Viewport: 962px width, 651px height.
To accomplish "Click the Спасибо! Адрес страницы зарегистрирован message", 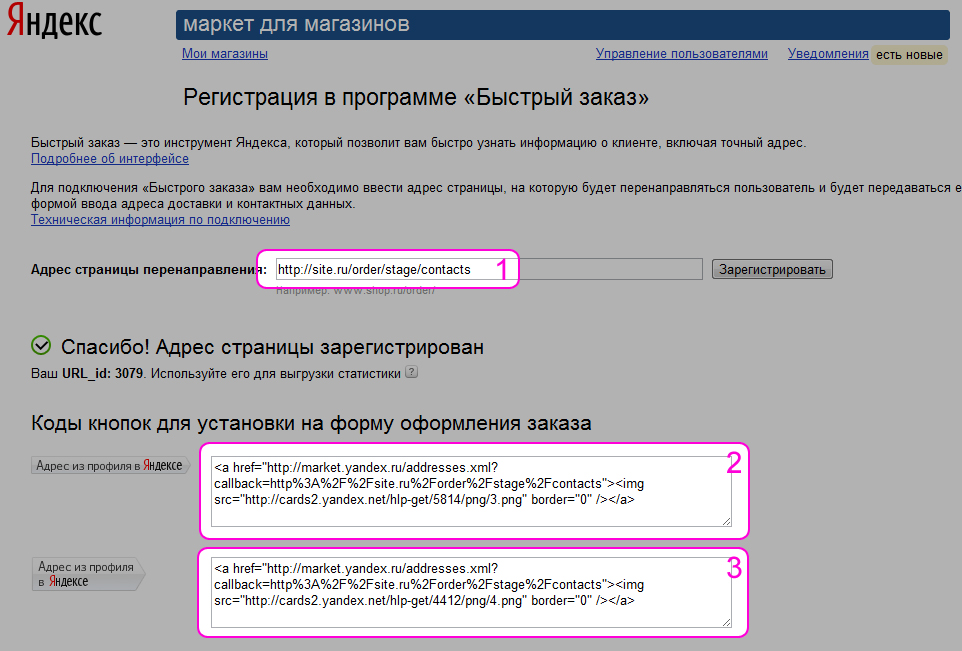I will [x=272, y=347].
